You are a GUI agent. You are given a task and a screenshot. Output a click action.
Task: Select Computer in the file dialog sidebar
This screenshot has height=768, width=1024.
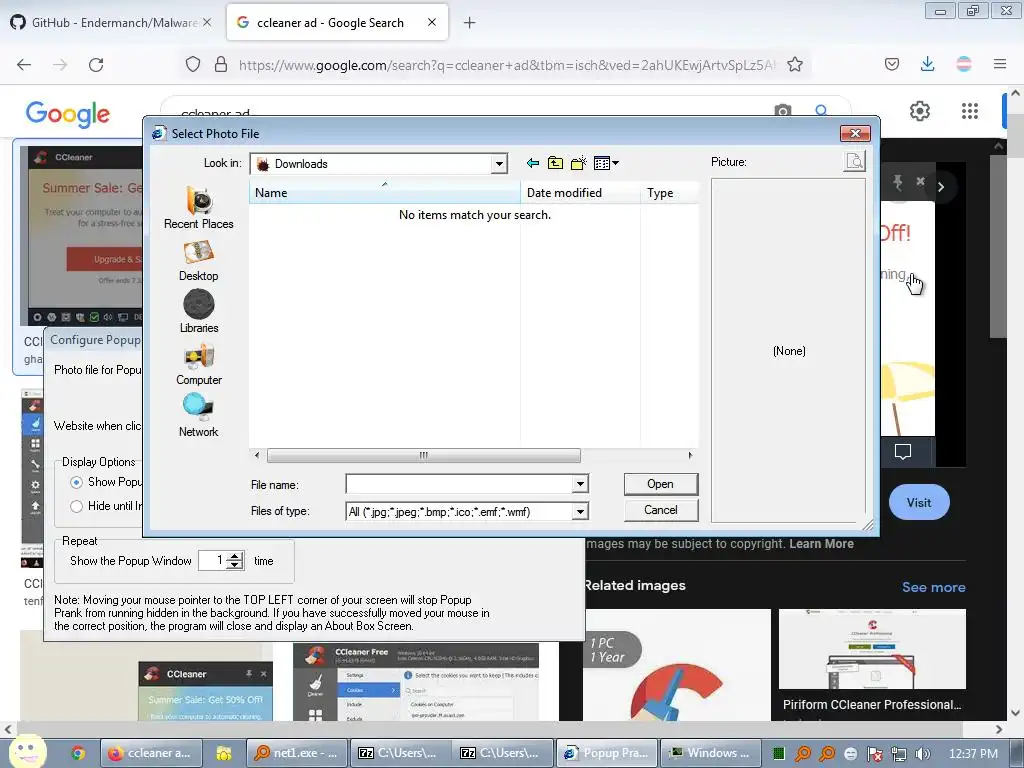pyautogui.click(x=199, y=364)
